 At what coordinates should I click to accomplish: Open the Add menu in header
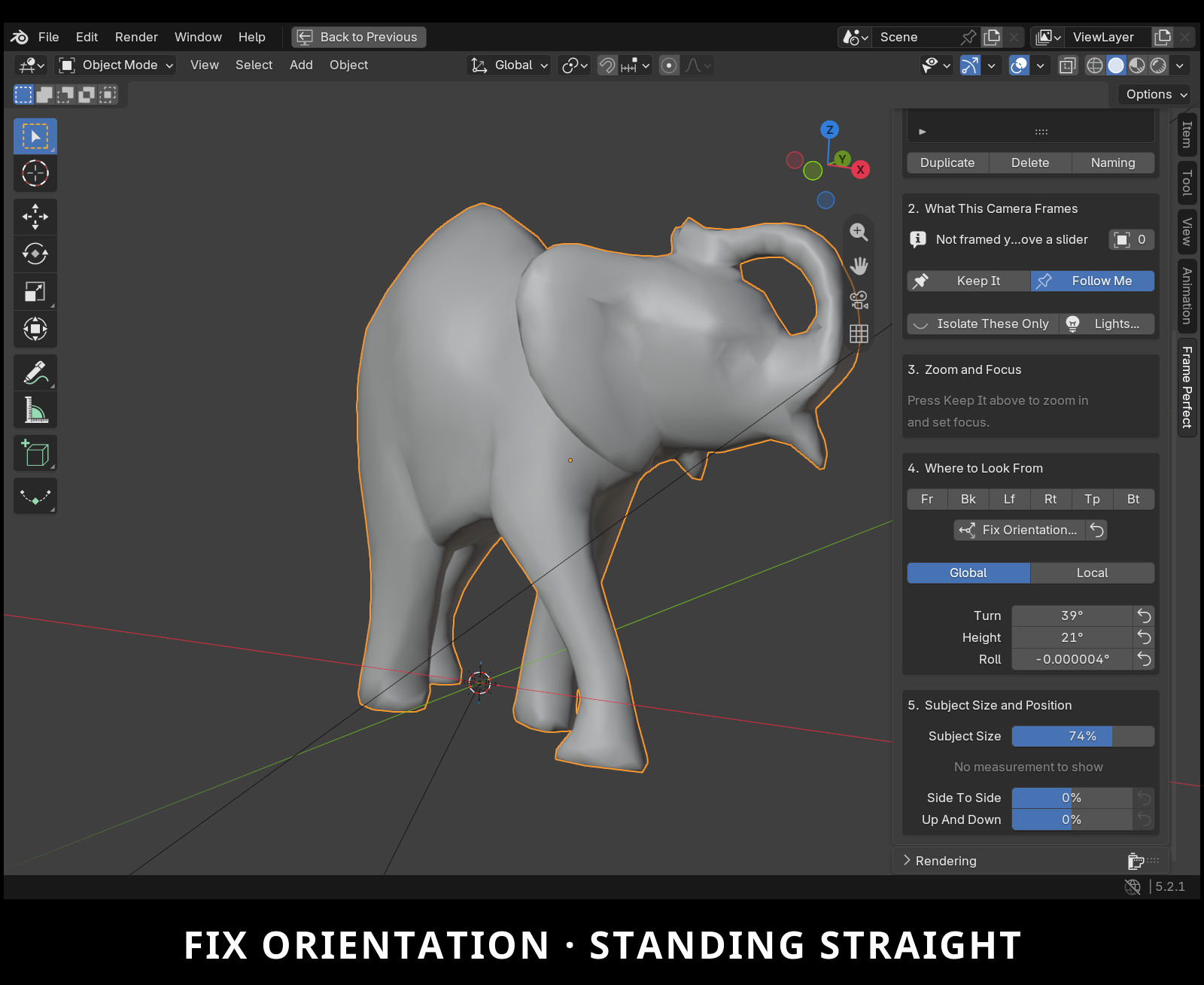coord(301,65)
